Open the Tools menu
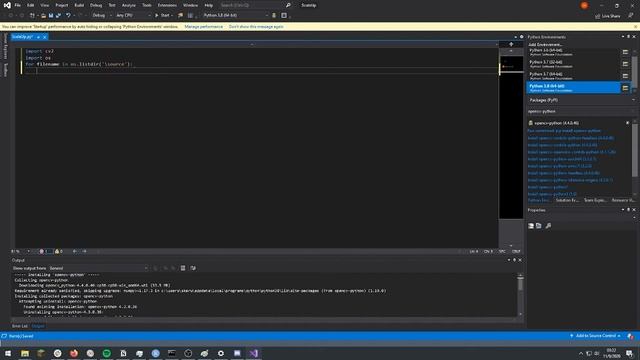Viewport: 640px width, 360px height. (147, 5)
